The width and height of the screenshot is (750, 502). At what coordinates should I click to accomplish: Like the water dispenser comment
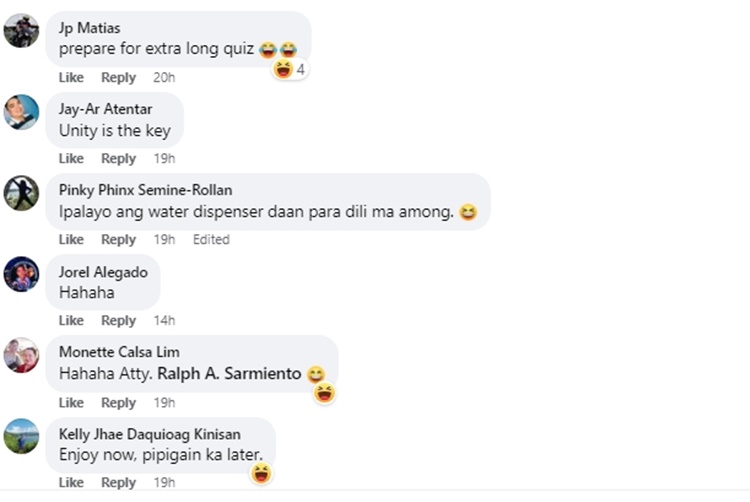tap(71, 240)
